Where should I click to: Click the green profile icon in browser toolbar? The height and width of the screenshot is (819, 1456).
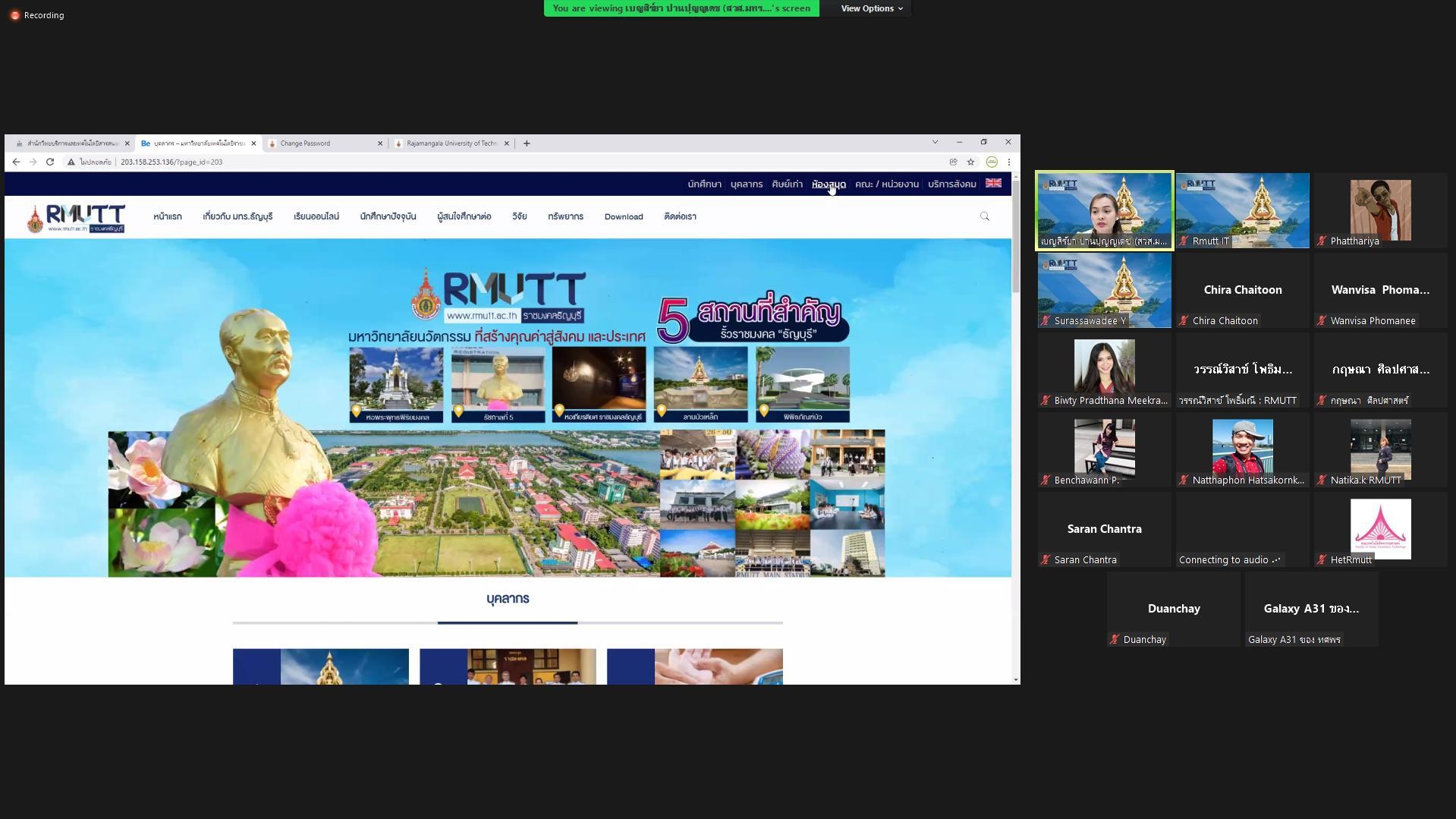(992, 162)
